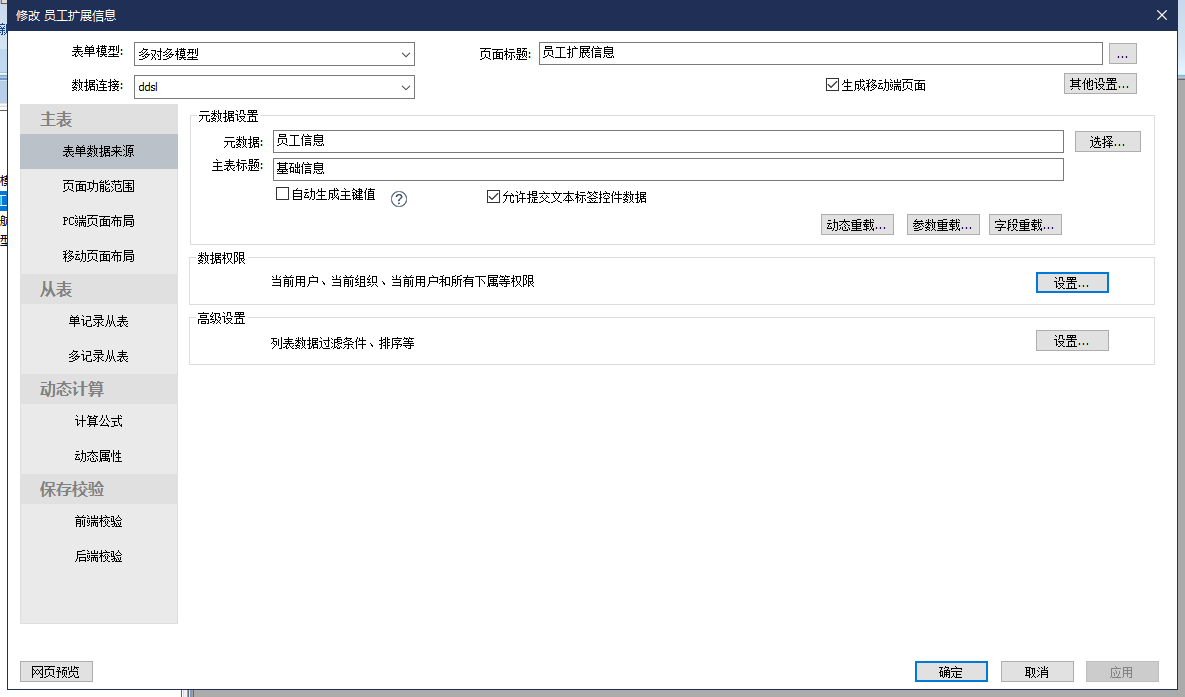Open 多记录从表 page
The image size is (1185, 697).
tap(98, 356)
